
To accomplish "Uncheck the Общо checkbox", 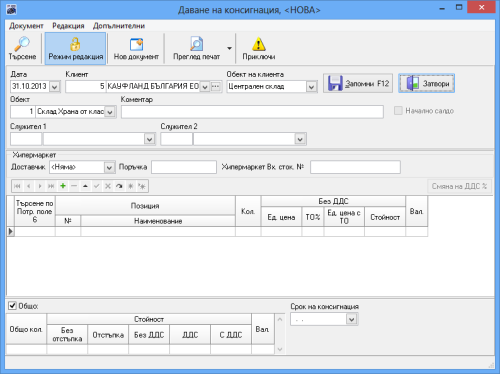I will [12, 305].
